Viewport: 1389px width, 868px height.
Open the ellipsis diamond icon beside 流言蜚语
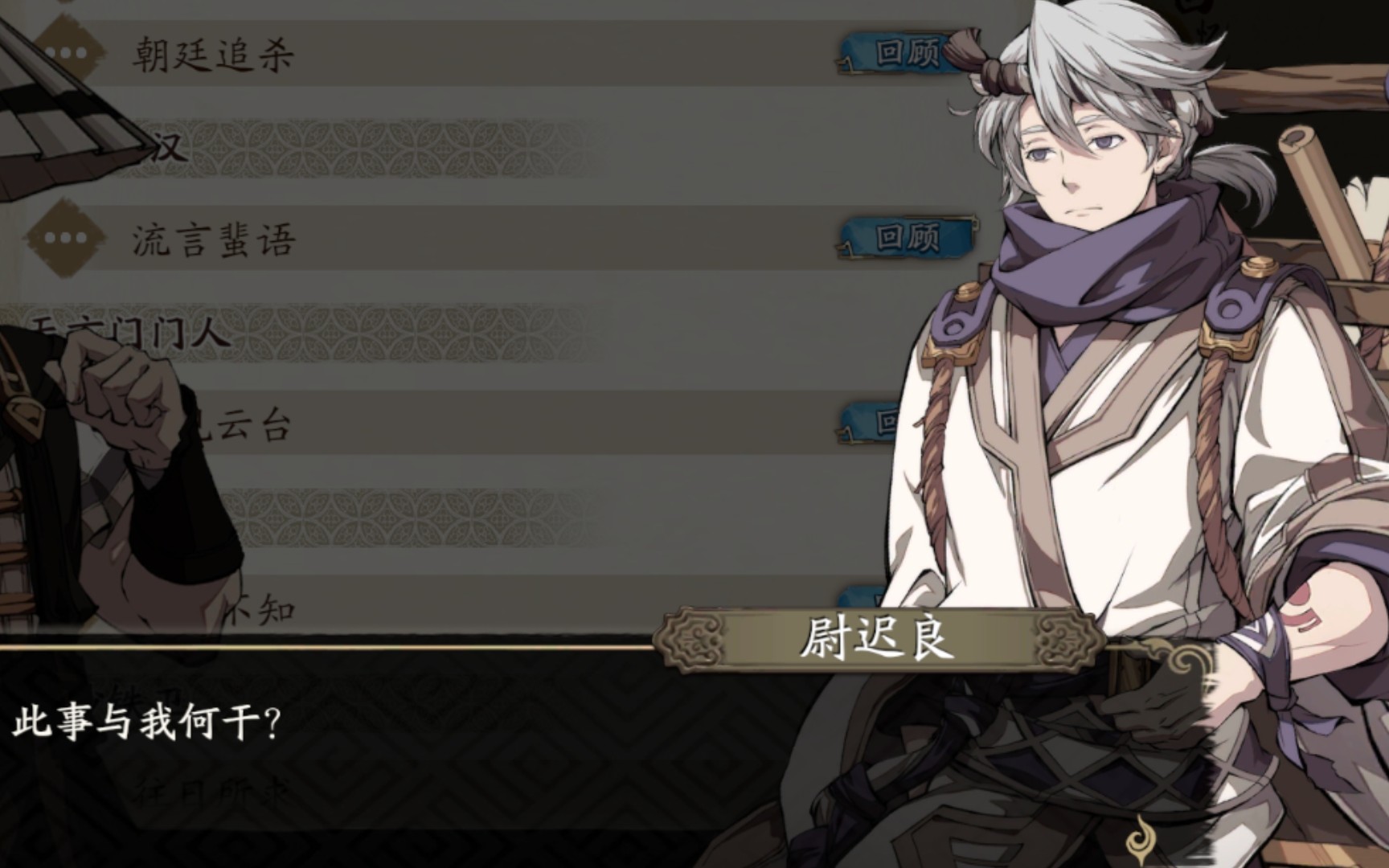click(x=66, y=238)
